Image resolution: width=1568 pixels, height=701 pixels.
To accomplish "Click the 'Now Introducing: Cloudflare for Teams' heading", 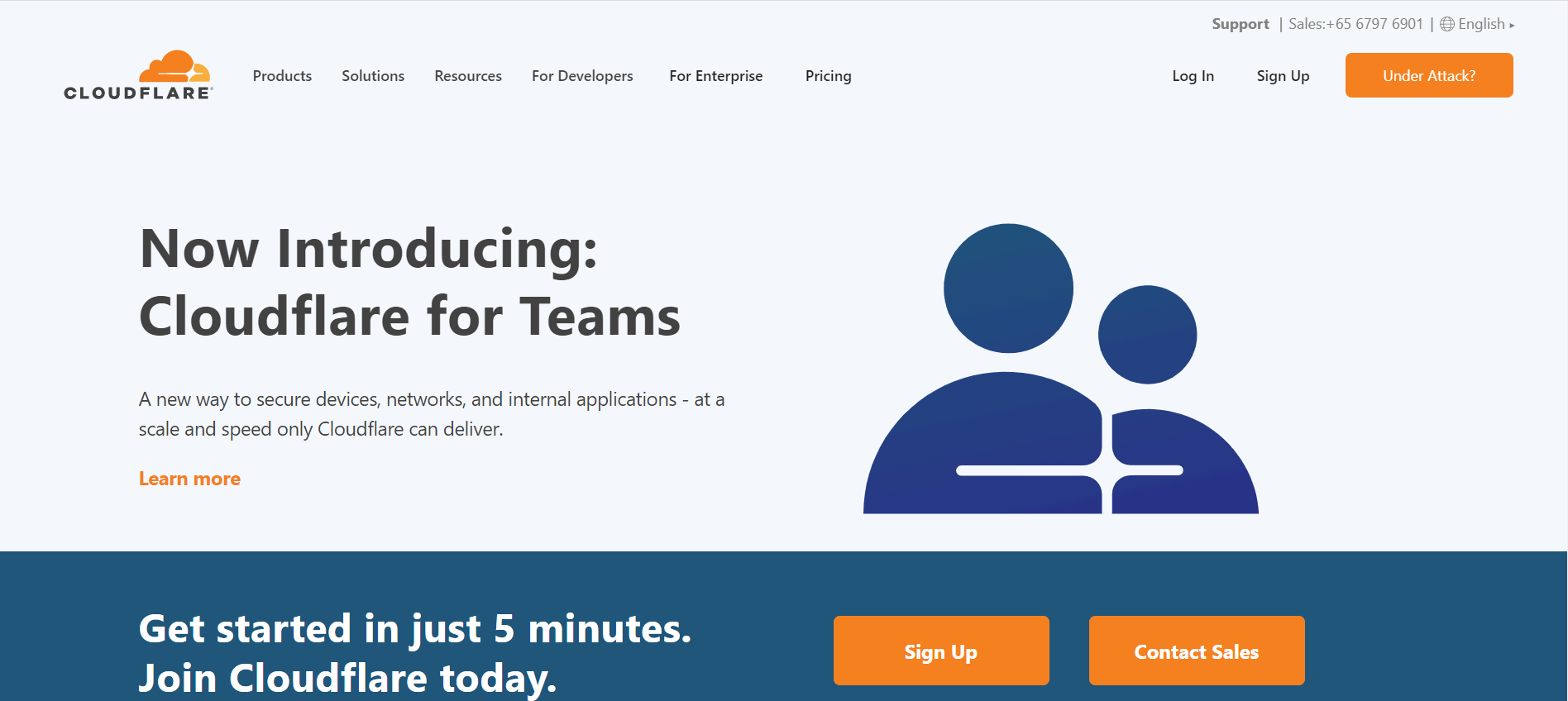I will (x=409, y=283).
